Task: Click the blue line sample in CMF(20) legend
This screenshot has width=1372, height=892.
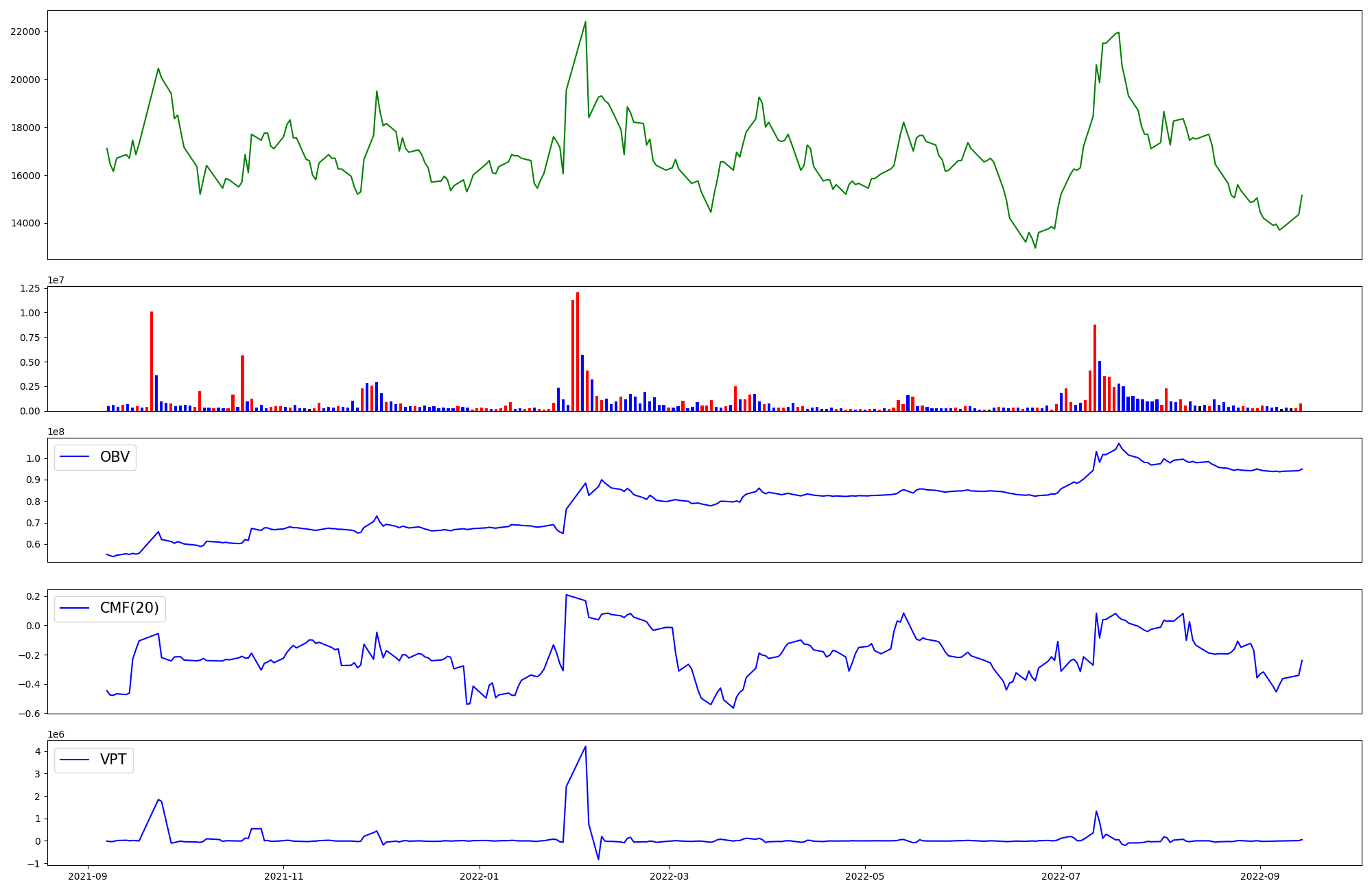Action: point(75,609)
